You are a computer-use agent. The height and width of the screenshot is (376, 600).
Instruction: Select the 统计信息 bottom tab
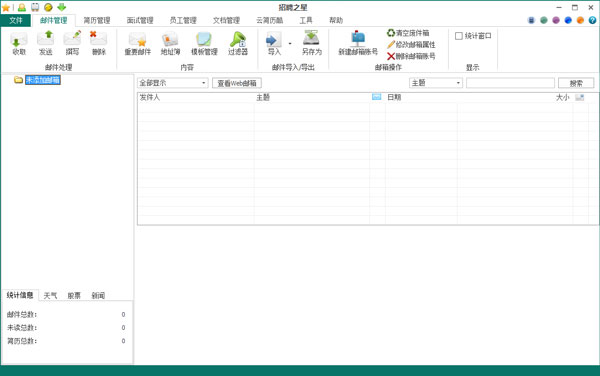[20, 295]
